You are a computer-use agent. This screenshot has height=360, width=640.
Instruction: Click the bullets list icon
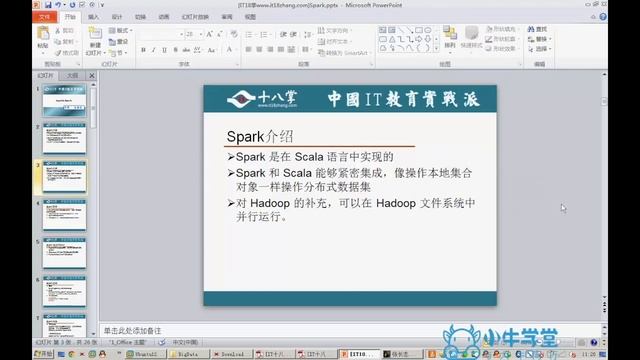point(249,35)
